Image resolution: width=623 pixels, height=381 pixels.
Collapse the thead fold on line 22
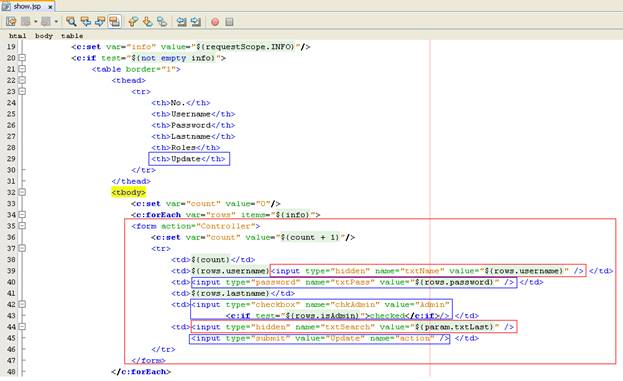[x=22, y=80]
